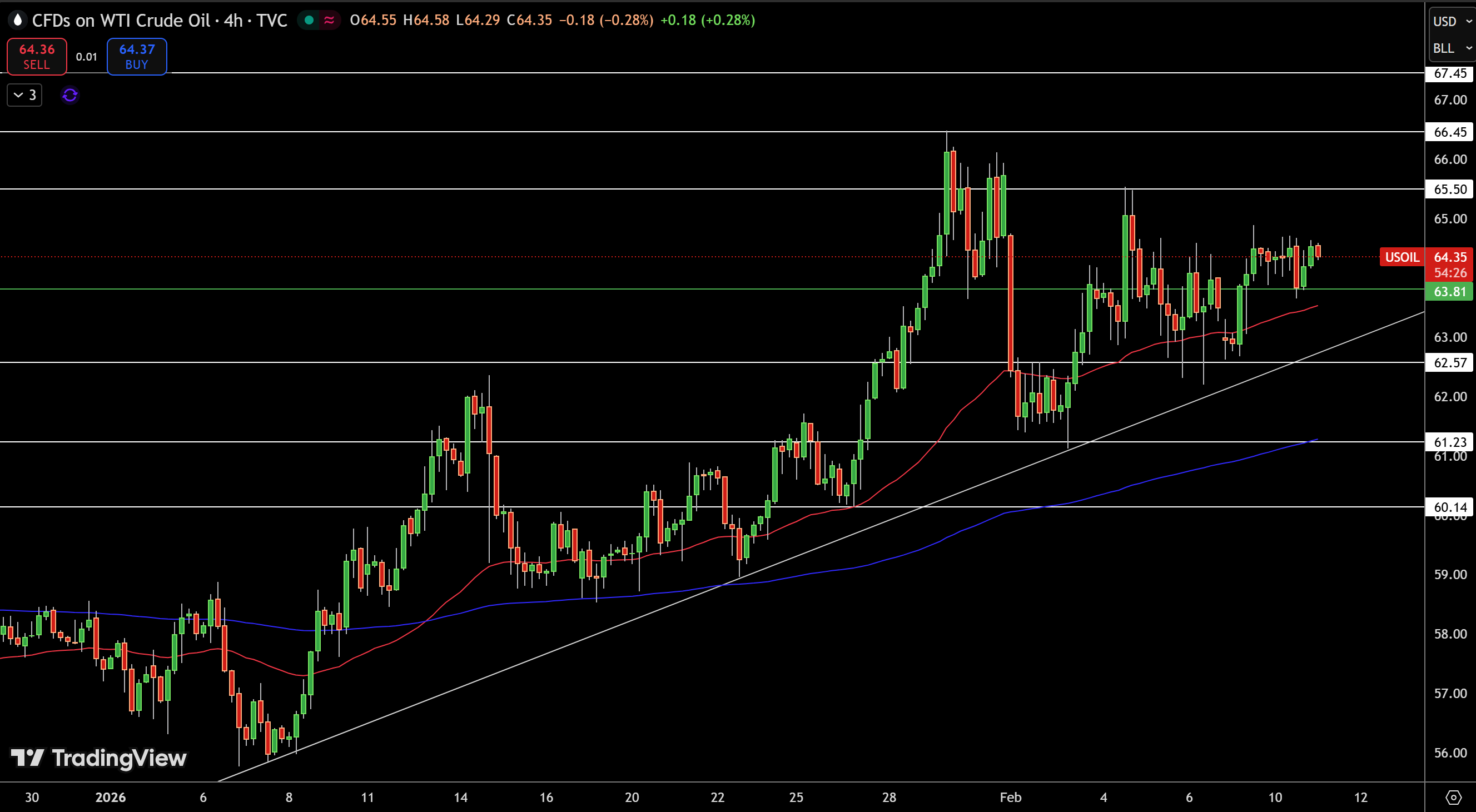Click the 64.37 BUY button
This screenshot has width=1476, height=812.
coord(137,57)
